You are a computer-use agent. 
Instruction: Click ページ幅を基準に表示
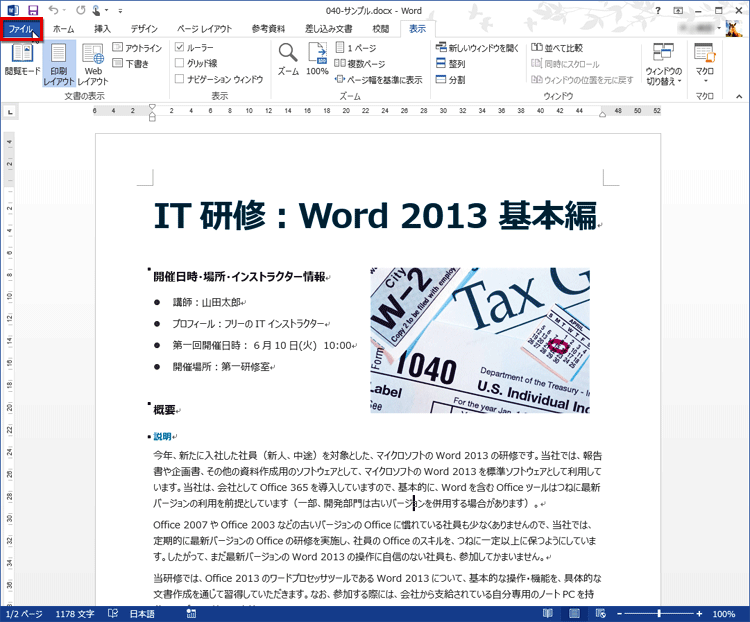click(x=378, y=79)
